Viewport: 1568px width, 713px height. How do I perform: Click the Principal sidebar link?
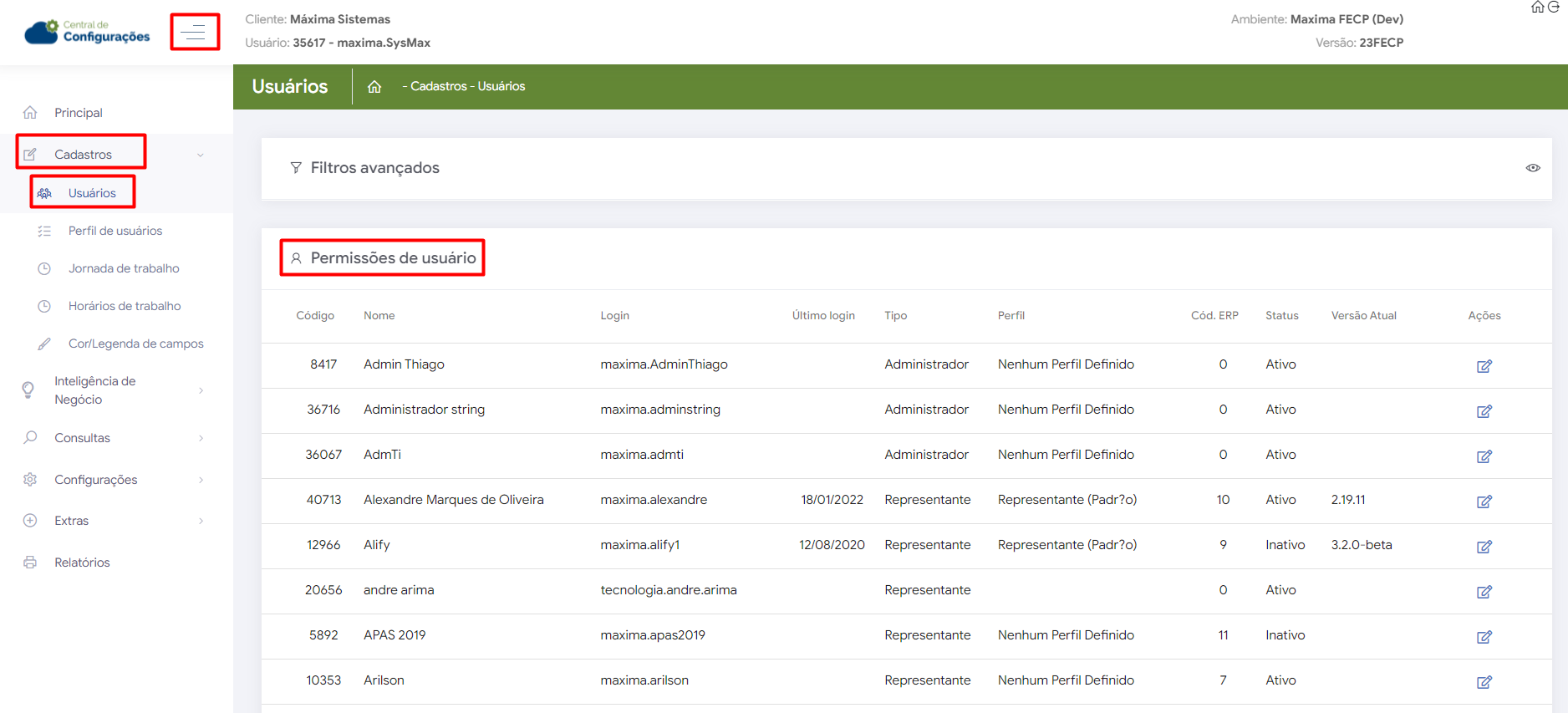point(78,113)
